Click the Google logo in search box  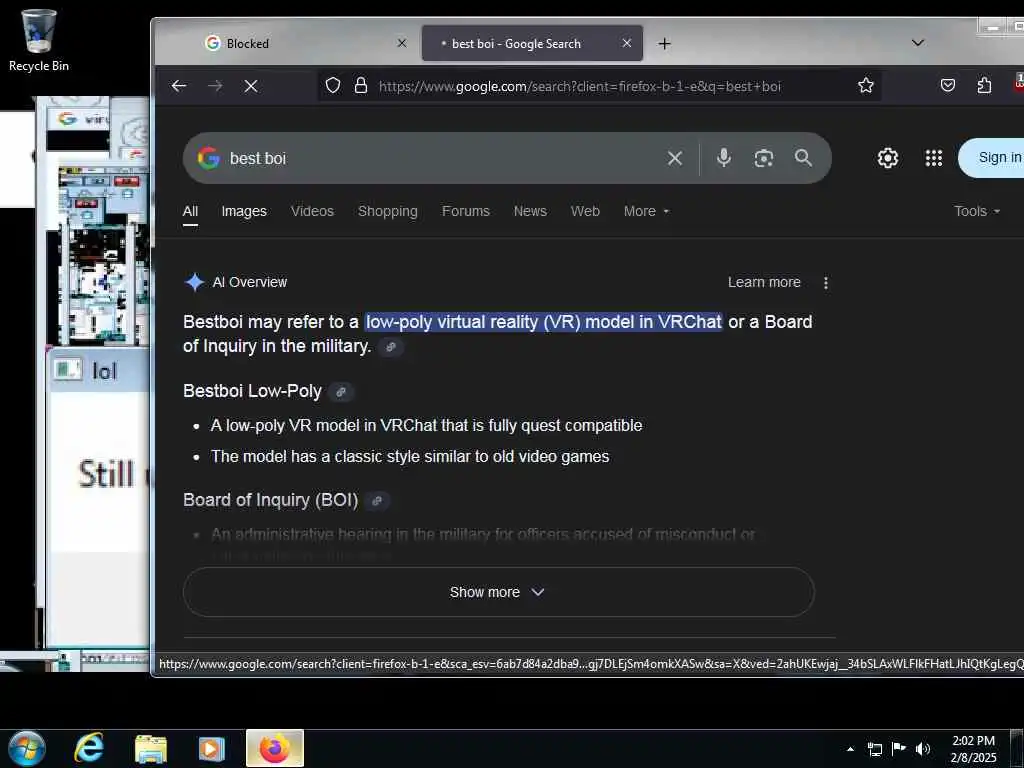coord(208,158)
